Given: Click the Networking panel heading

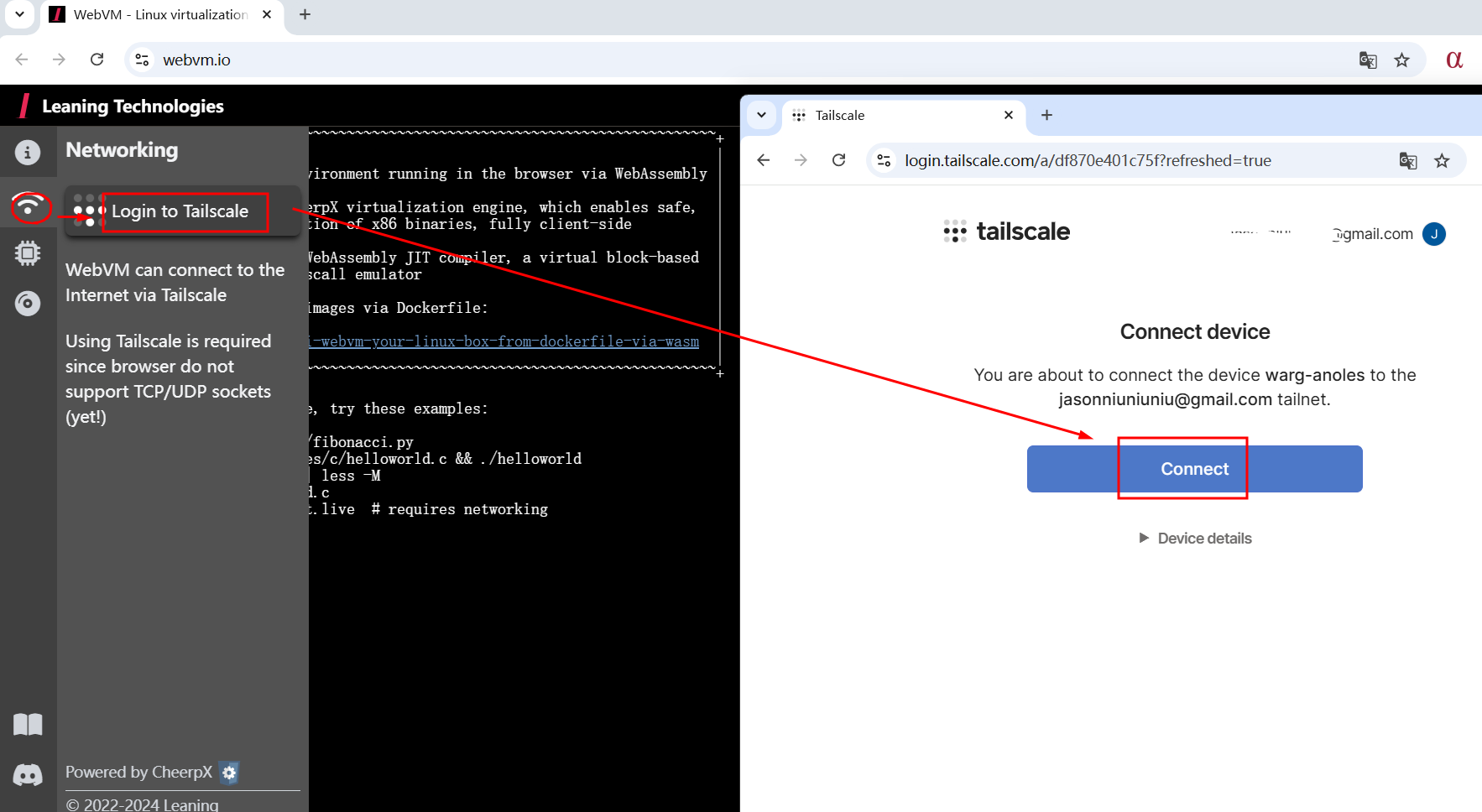Looking at the screenshot, I should (x=122, y=150).
